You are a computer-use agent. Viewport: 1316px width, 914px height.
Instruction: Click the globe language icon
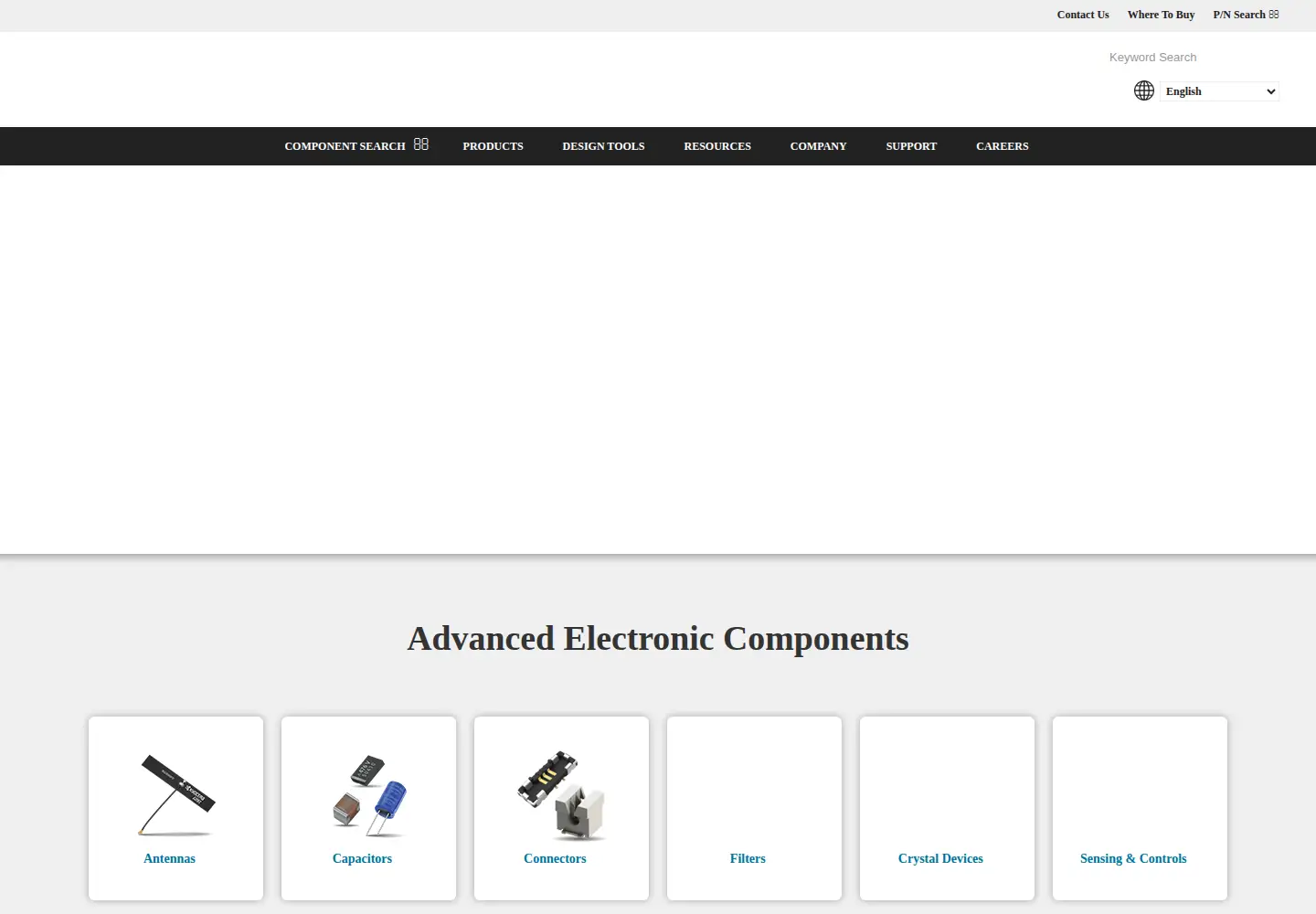tap(1144, 90)
